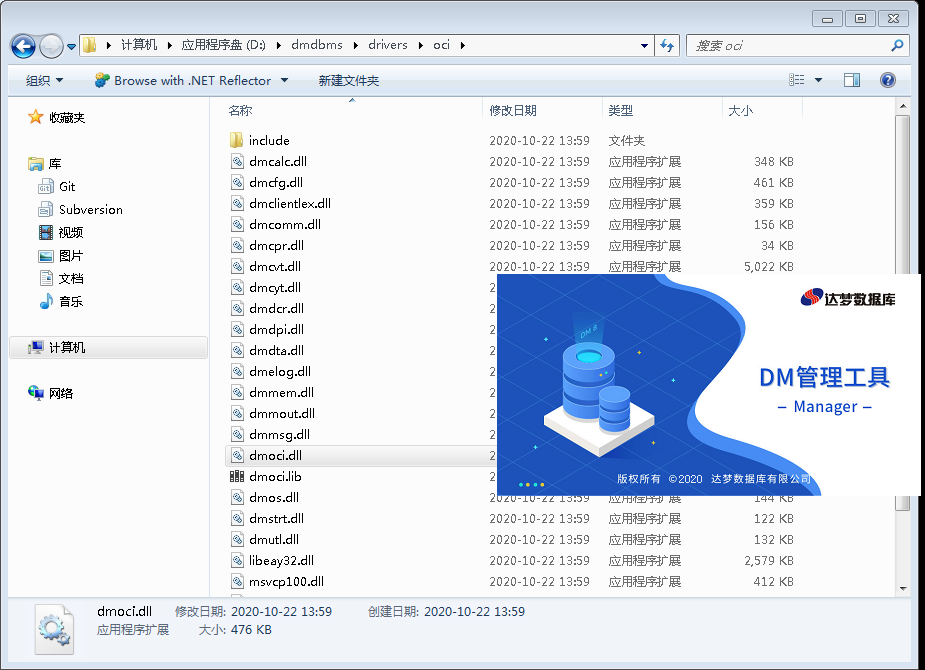Expand the arrow after oci breadcrumb
Viewport: 925px width, 670px height.
pos(462,45)
